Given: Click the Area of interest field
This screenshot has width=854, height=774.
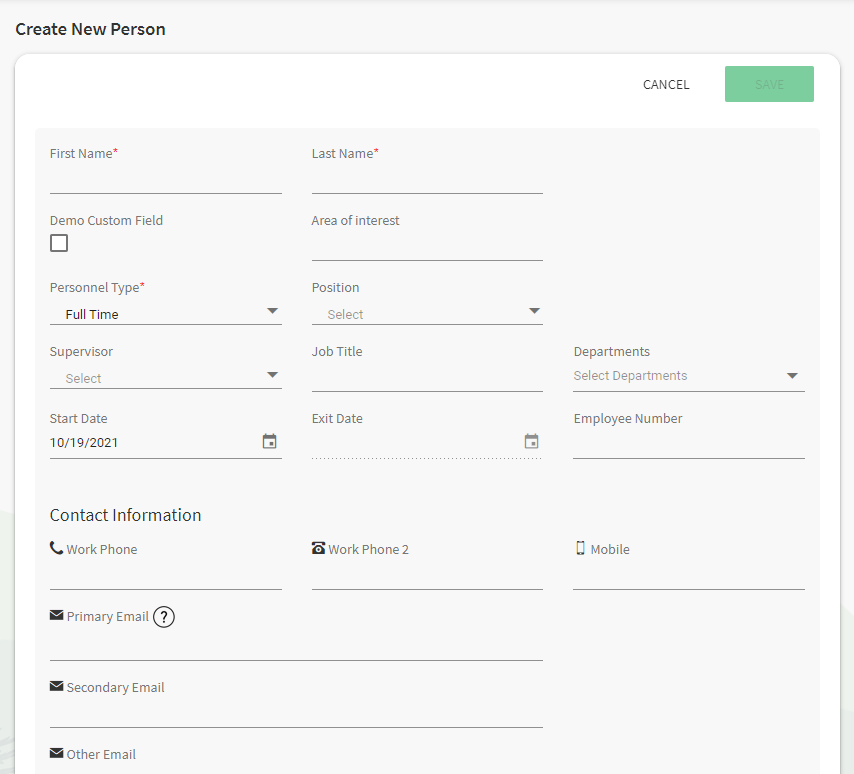Looking at the screenshot, I should [427, 248].
